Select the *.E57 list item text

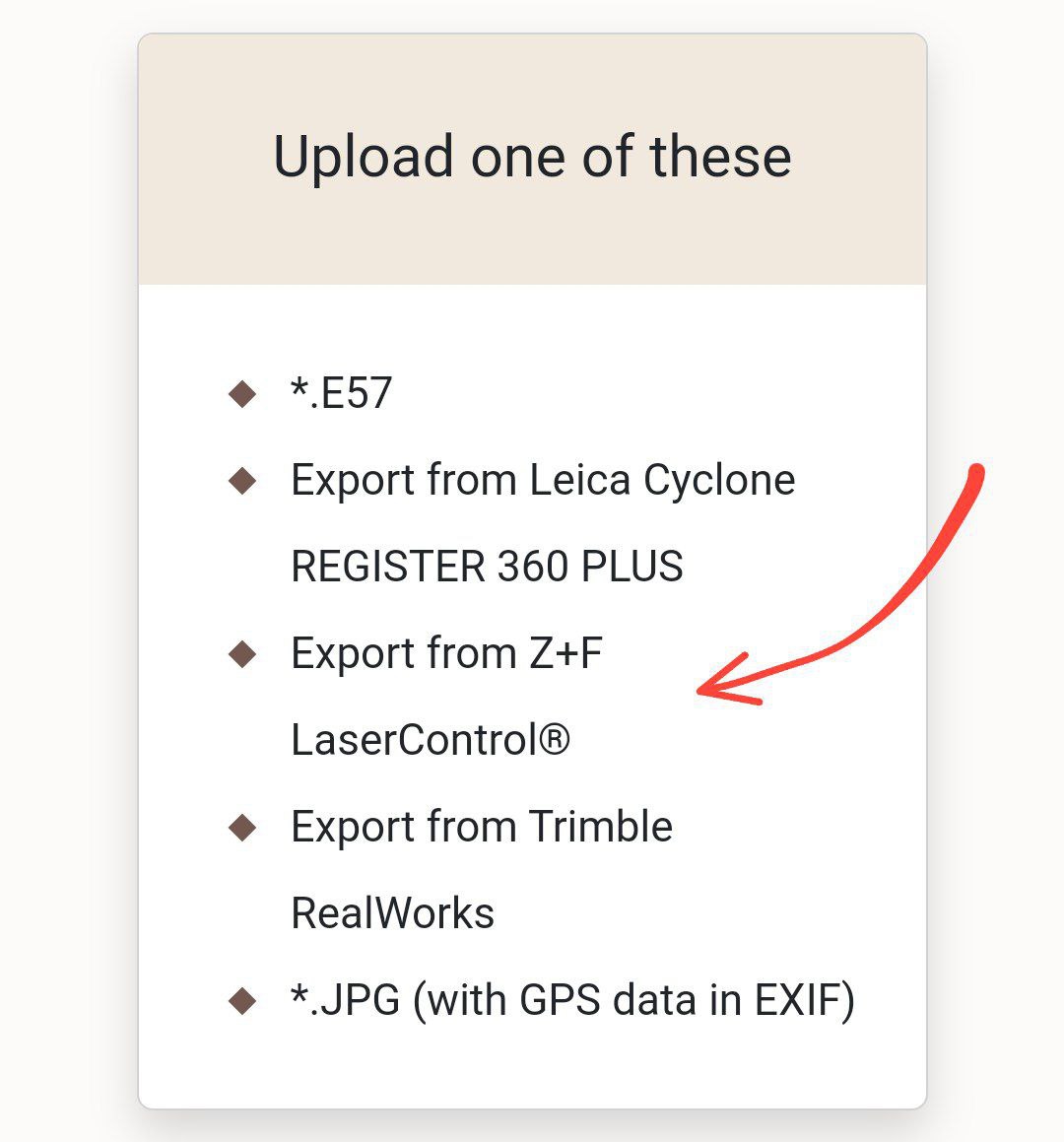342,394
